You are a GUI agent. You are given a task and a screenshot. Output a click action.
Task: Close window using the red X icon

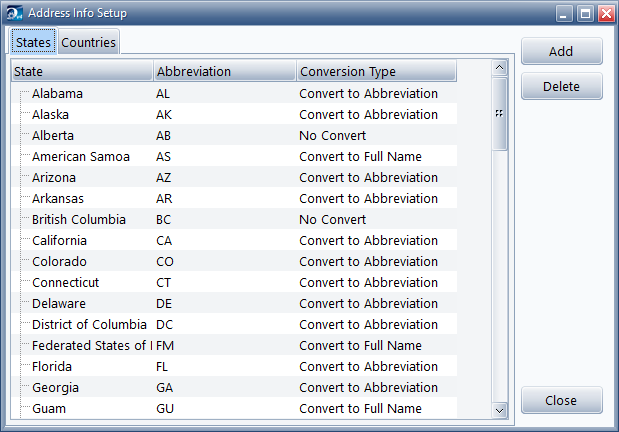(605, 14)
